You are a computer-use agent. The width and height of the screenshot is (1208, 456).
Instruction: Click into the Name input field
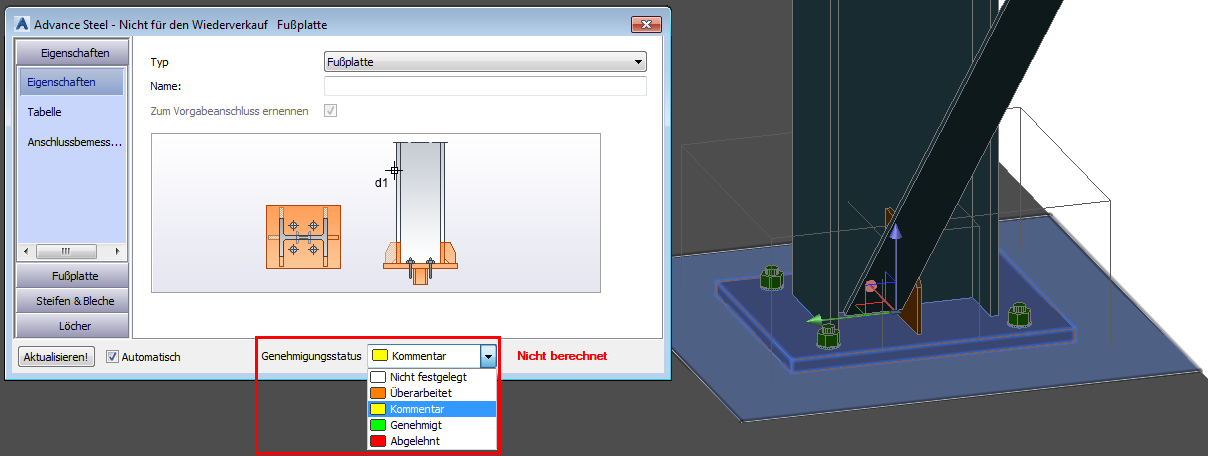coord(485,86)
